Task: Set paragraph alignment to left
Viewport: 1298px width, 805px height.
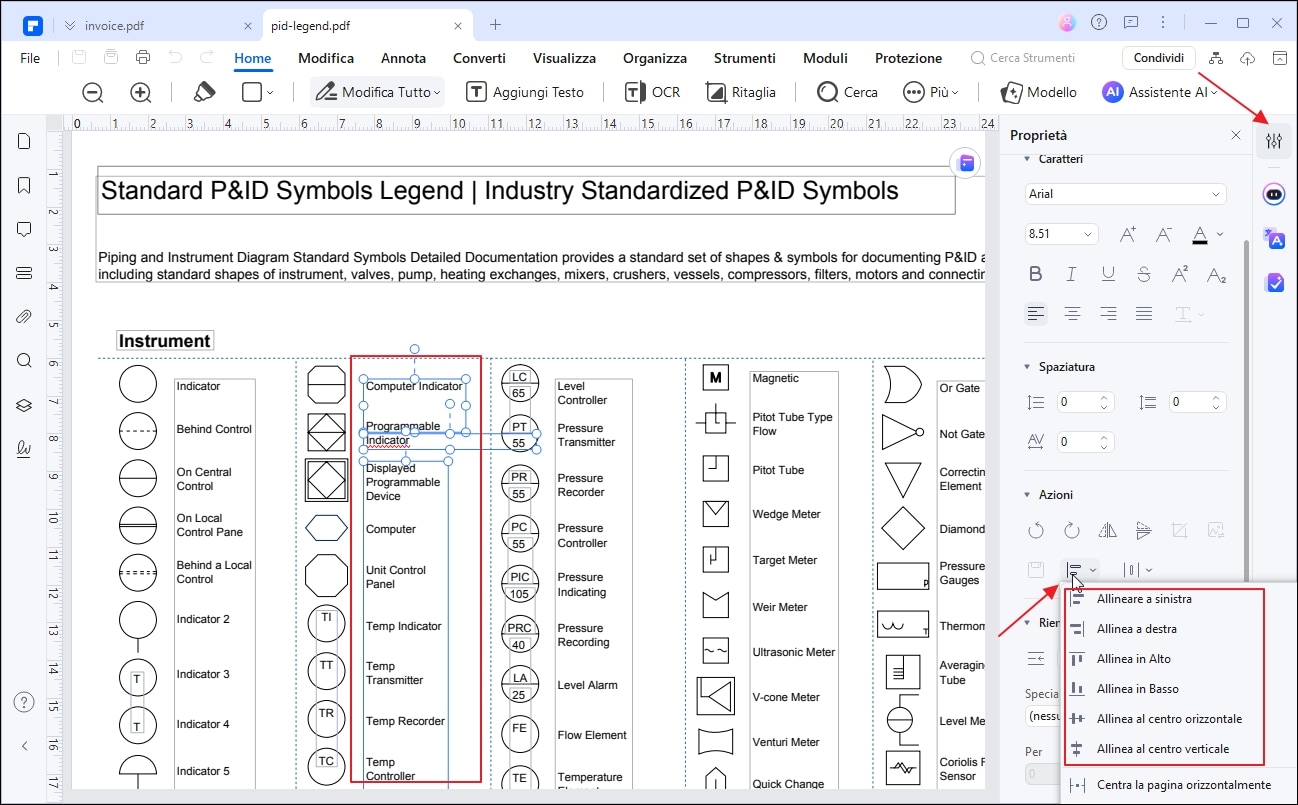Action: click(1036, 314)
